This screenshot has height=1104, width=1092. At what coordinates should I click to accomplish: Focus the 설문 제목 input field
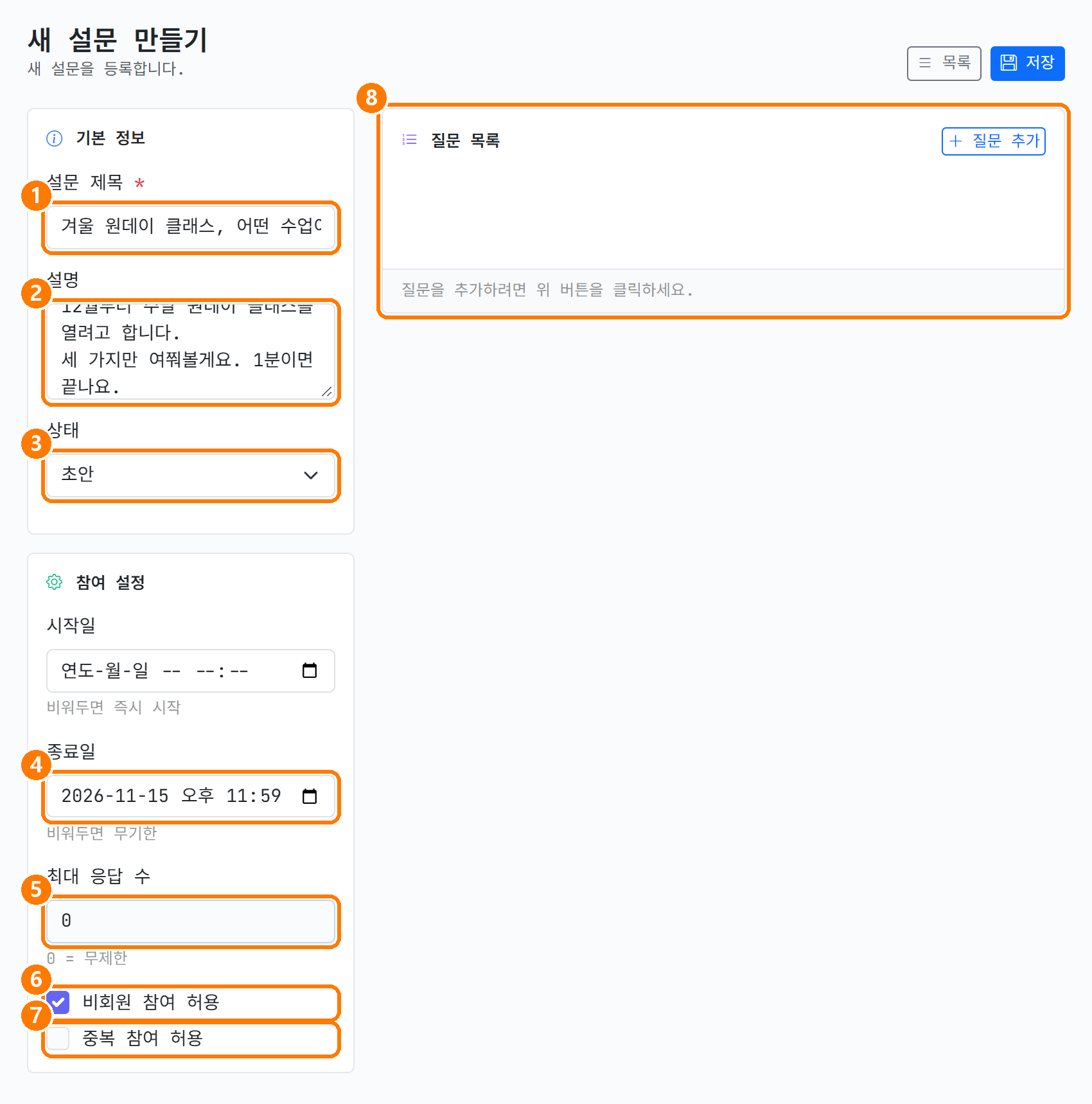tap(191, 227)
